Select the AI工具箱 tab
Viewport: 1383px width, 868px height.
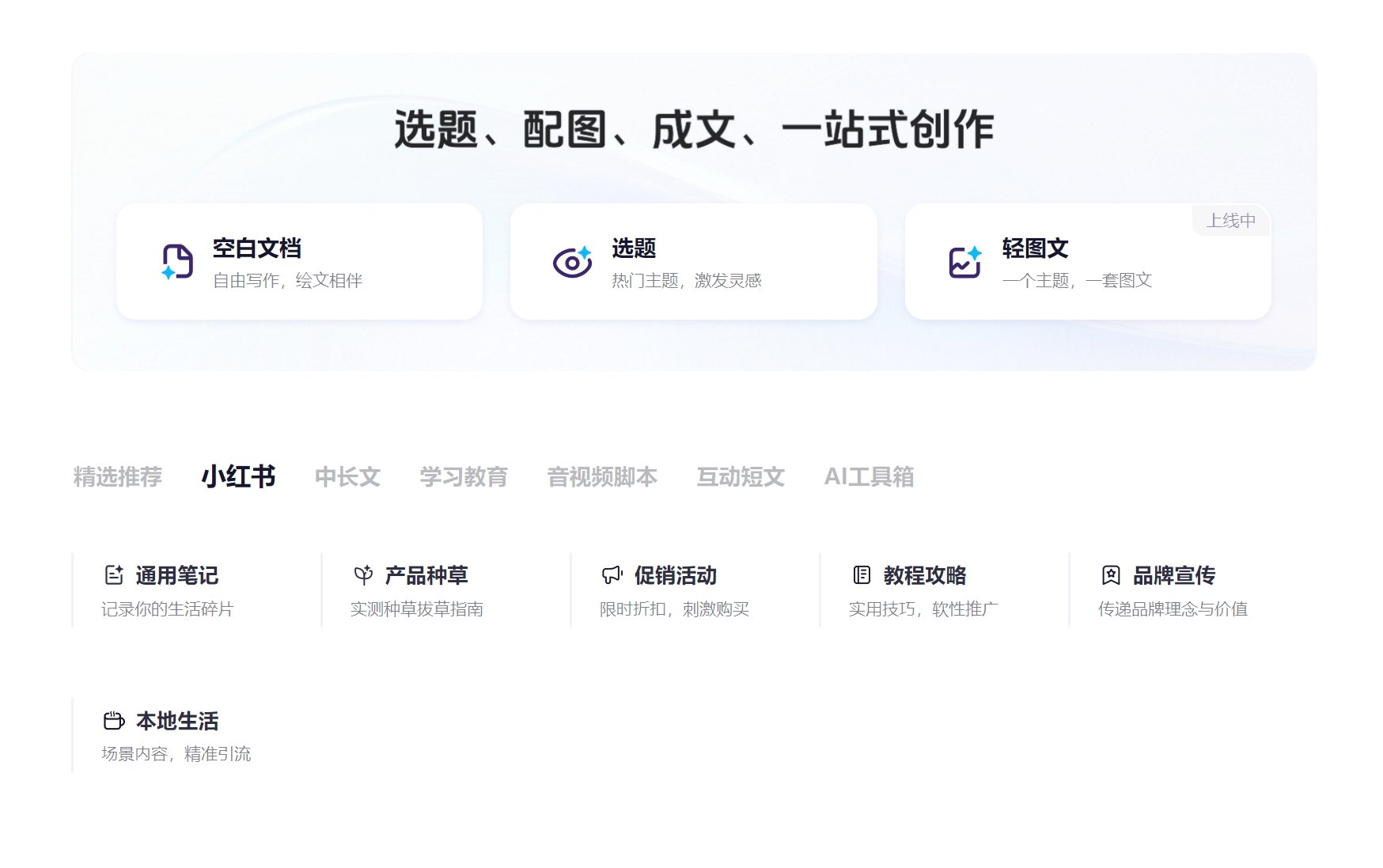(x=870, y=476)
